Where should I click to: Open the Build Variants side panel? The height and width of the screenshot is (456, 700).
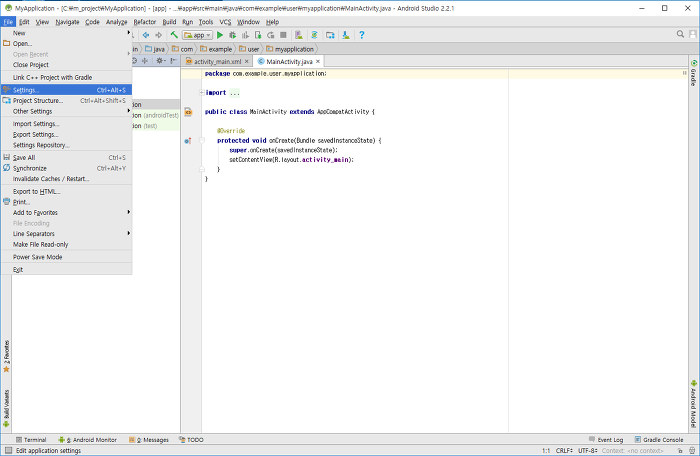6,408
